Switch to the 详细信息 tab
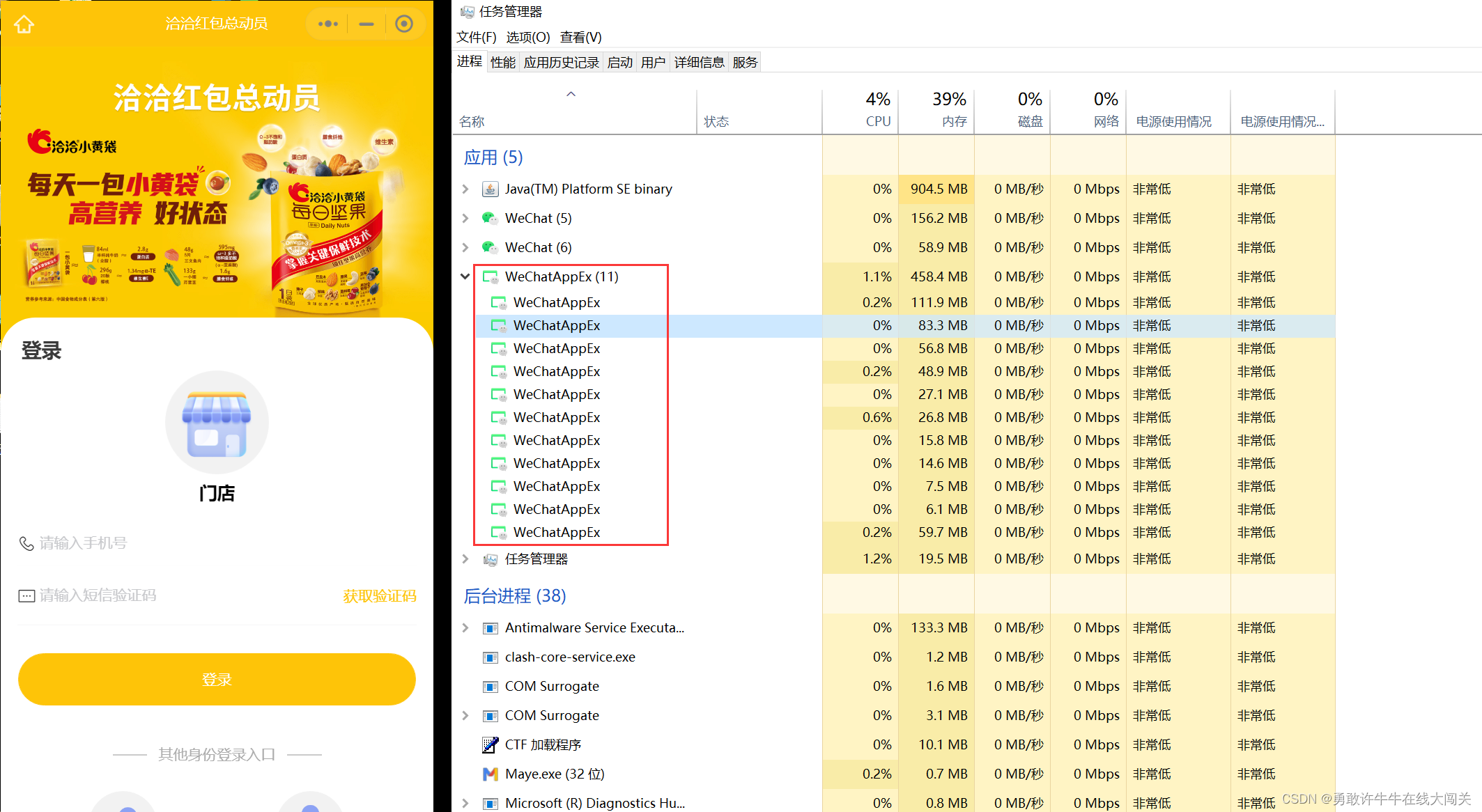This screenshot has width=1482, height=812. click(700, 63)
